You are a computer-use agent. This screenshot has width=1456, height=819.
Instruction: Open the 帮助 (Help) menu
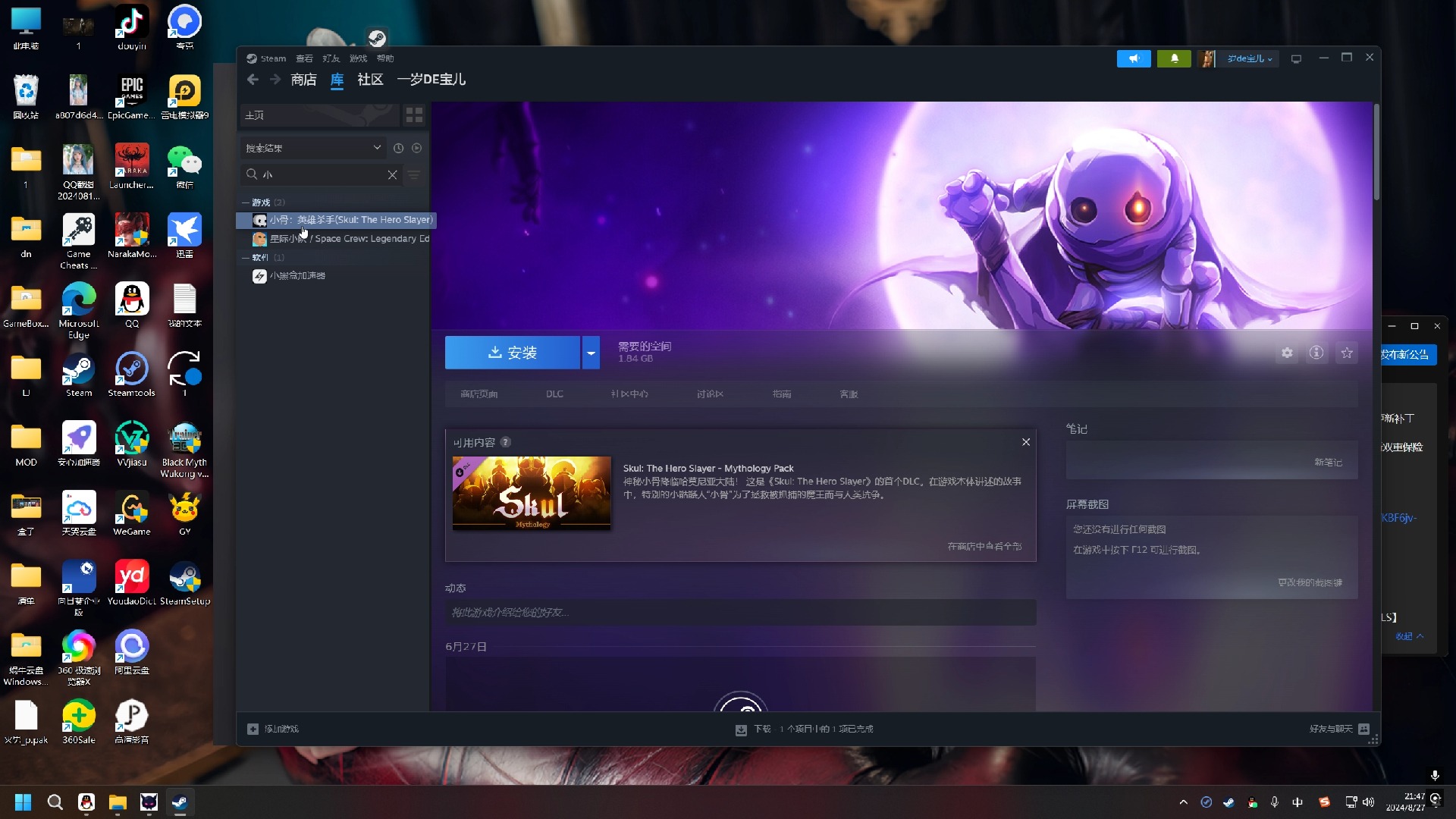pos(385,58)
